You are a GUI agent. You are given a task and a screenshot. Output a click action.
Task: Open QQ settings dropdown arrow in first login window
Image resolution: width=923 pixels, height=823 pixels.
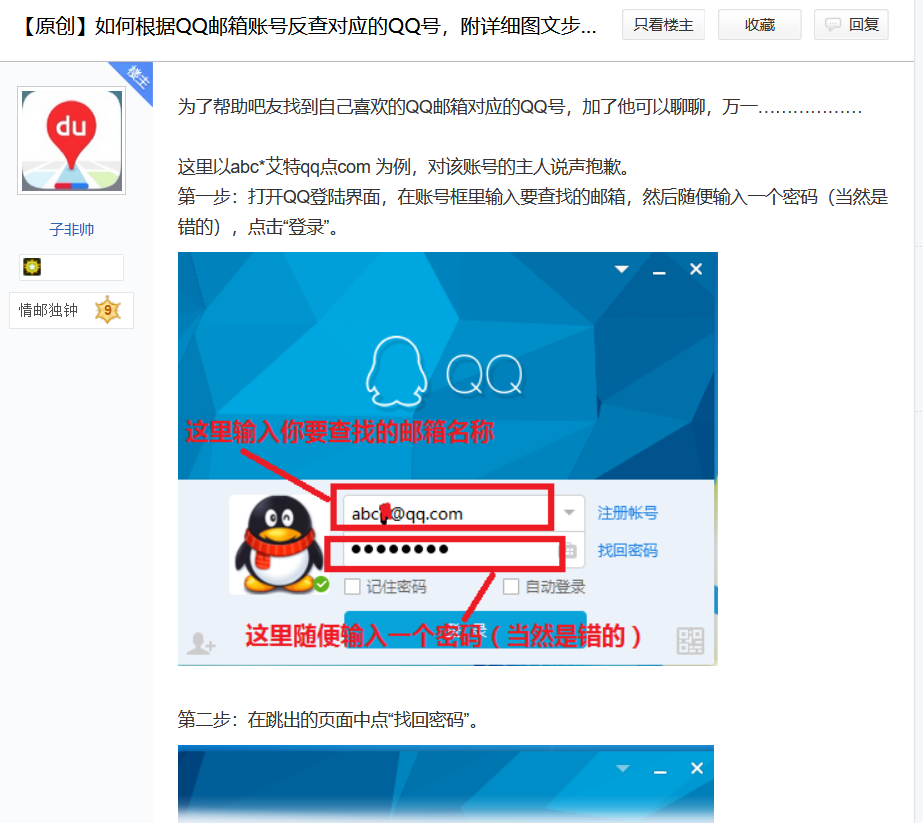[x=622, y=269]
